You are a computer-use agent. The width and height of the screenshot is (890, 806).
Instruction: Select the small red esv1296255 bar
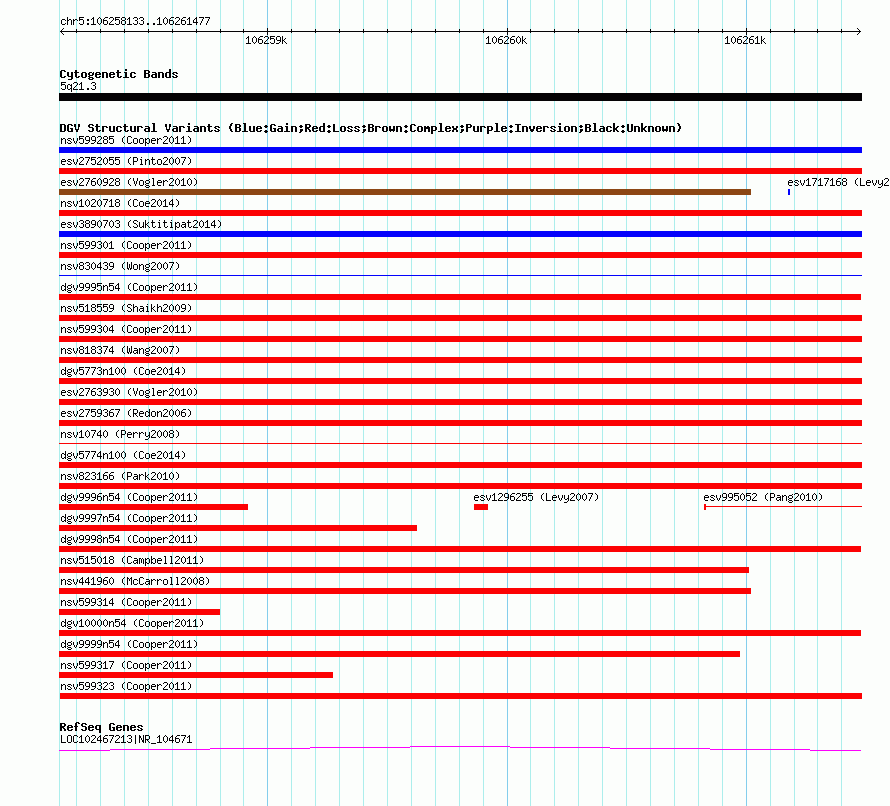pyautogui.click(x=481, y=507)
